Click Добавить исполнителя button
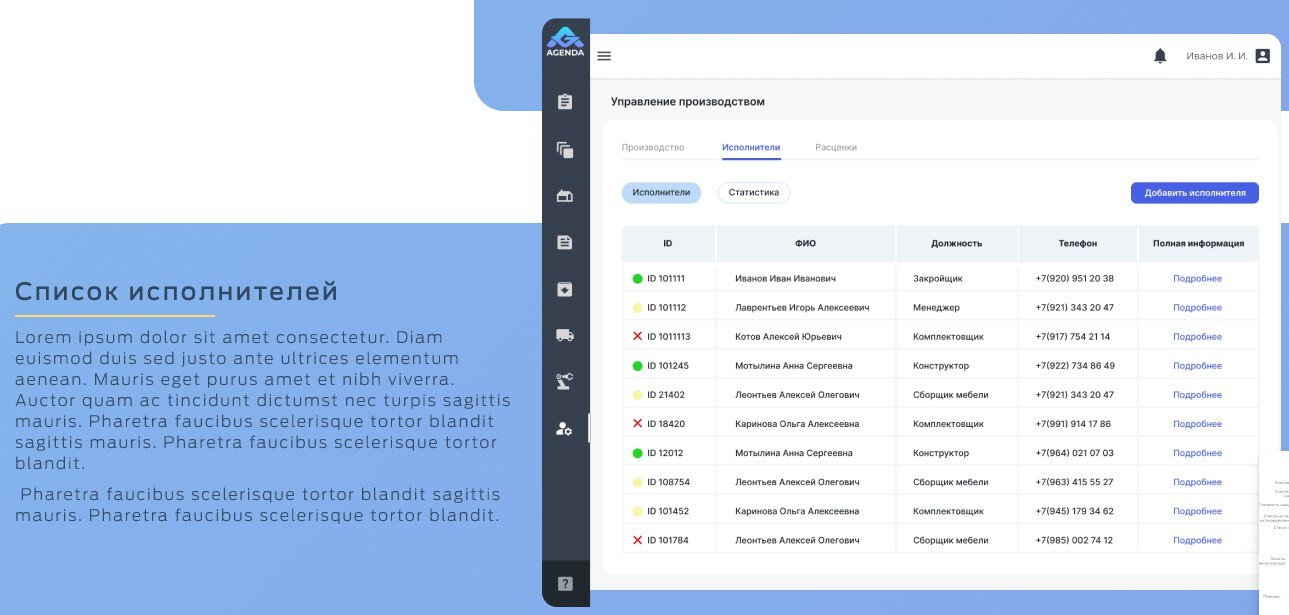 [x=1194, y=193]
